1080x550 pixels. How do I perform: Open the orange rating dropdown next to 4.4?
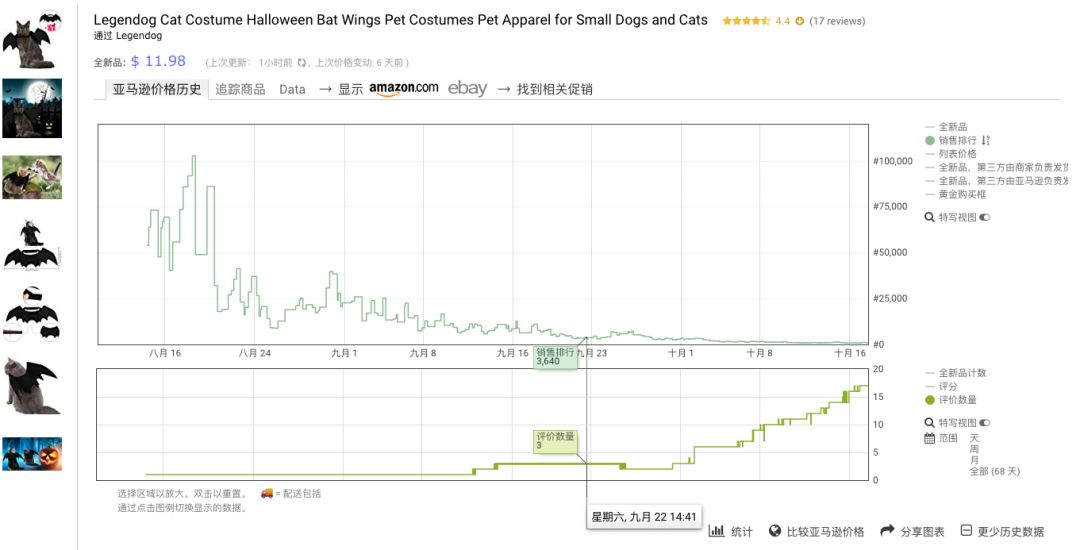click(x=799, y=21)
